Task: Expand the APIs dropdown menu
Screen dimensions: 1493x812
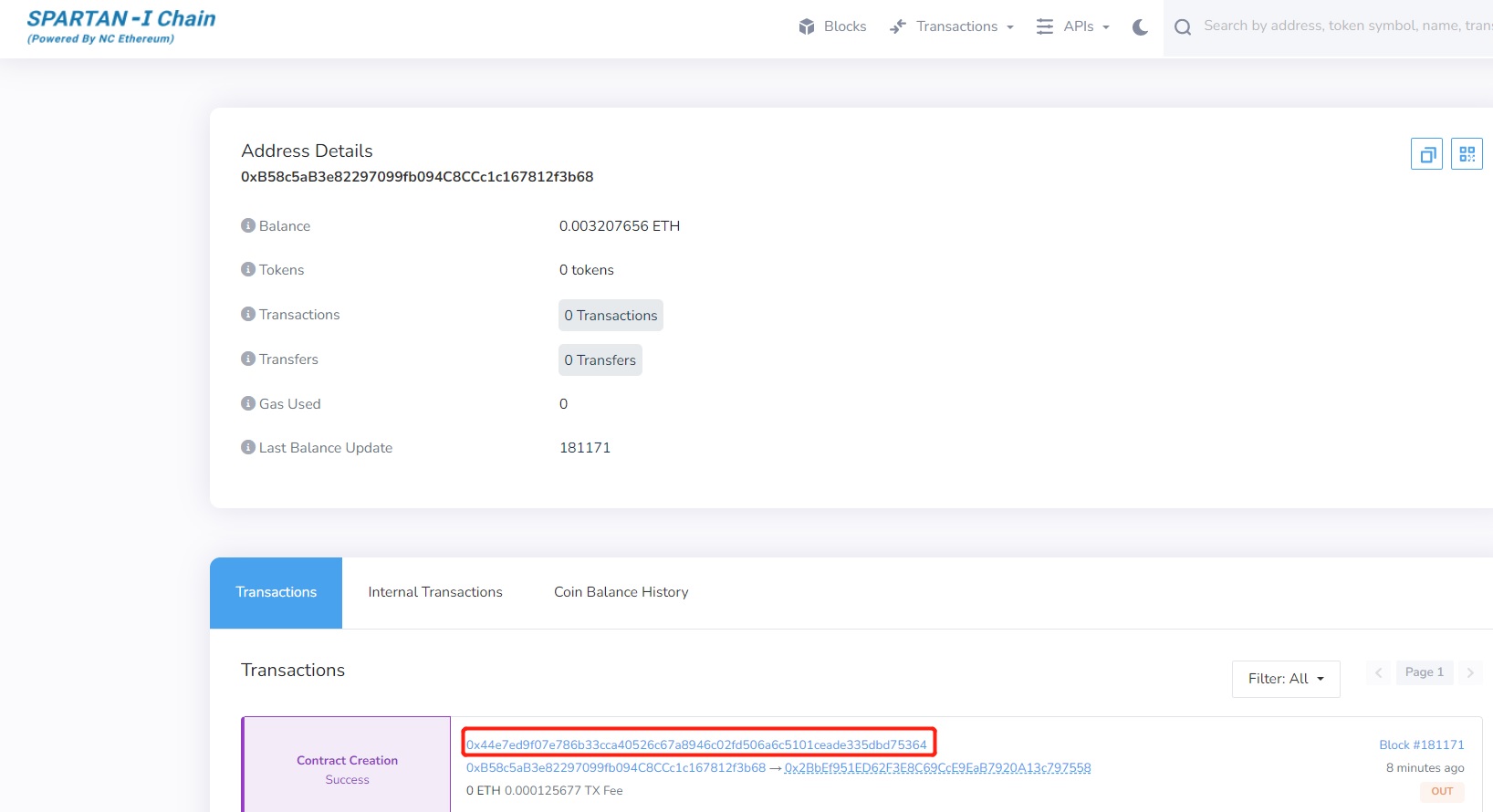Action: [x=1073, y=26]
